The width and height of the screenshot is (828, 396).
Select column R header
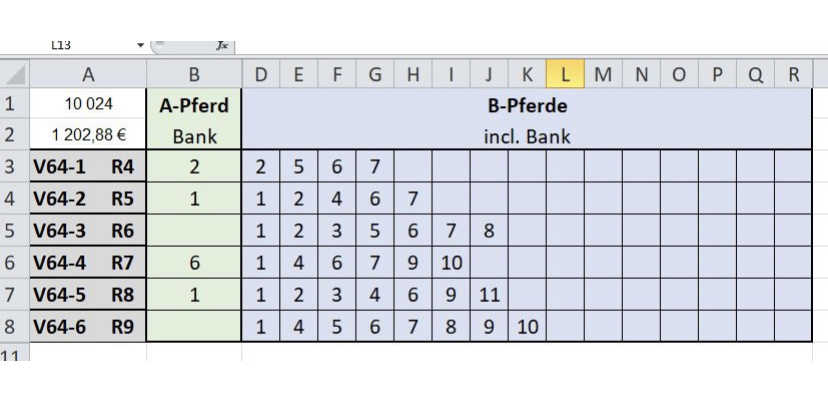[x=793, y=74]
